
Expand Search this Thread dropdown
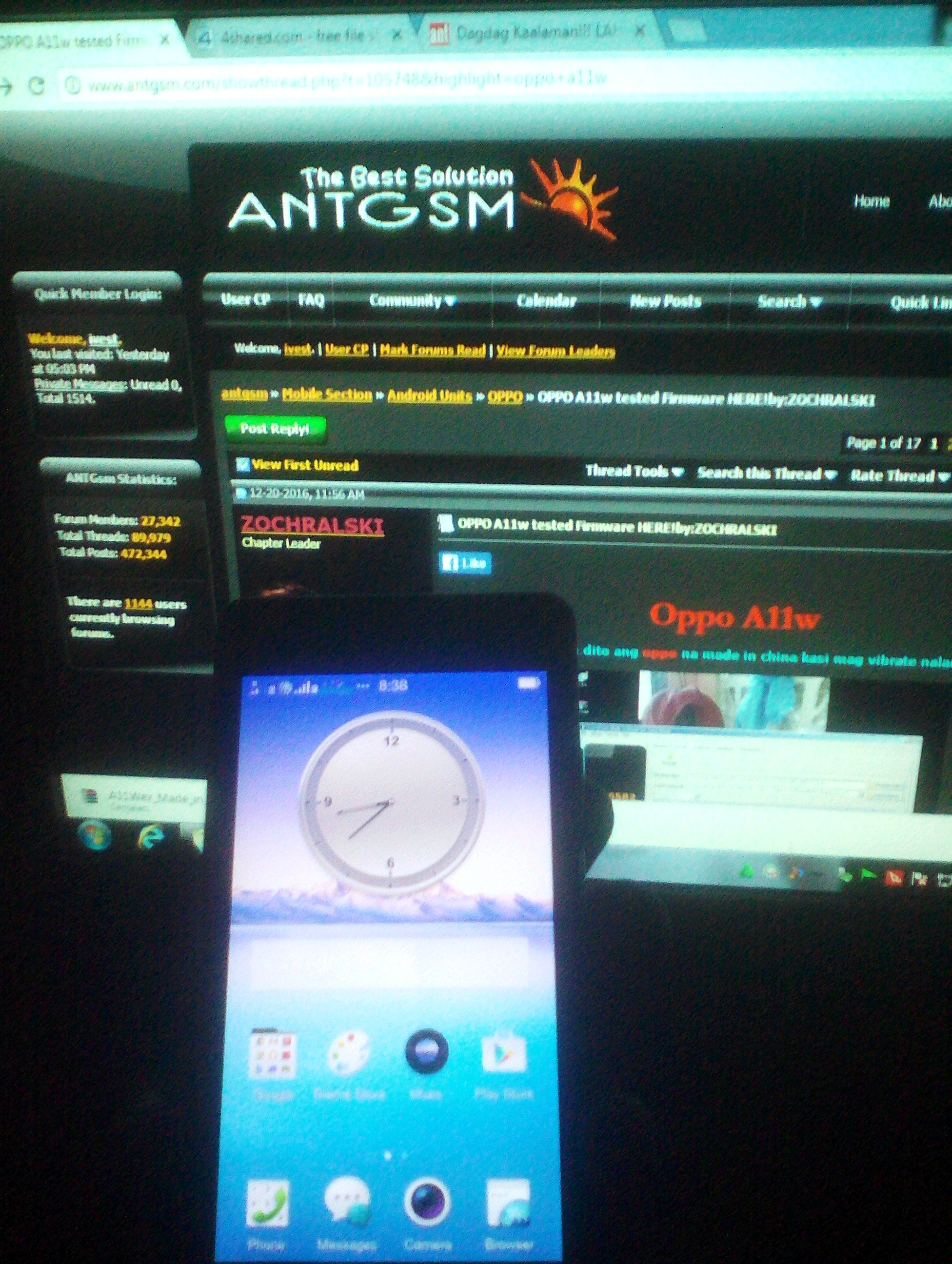pos(767,473)
